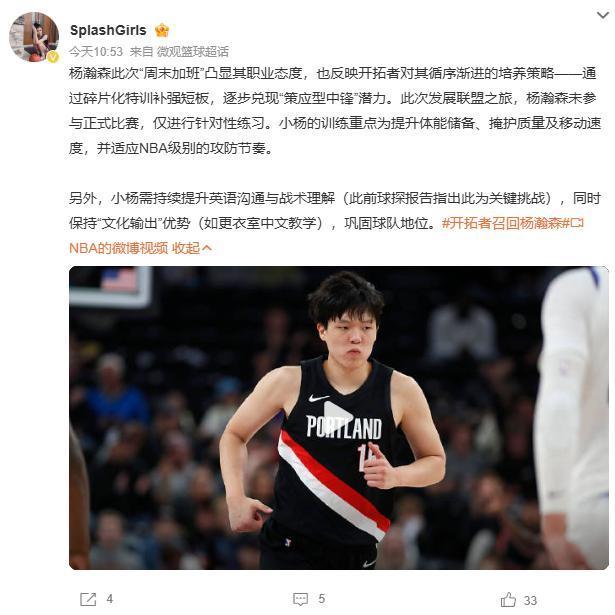Expand the post options chevron menu
This screenshot has width=615, height=615.
pyautogui.click(x=603, y=15)
